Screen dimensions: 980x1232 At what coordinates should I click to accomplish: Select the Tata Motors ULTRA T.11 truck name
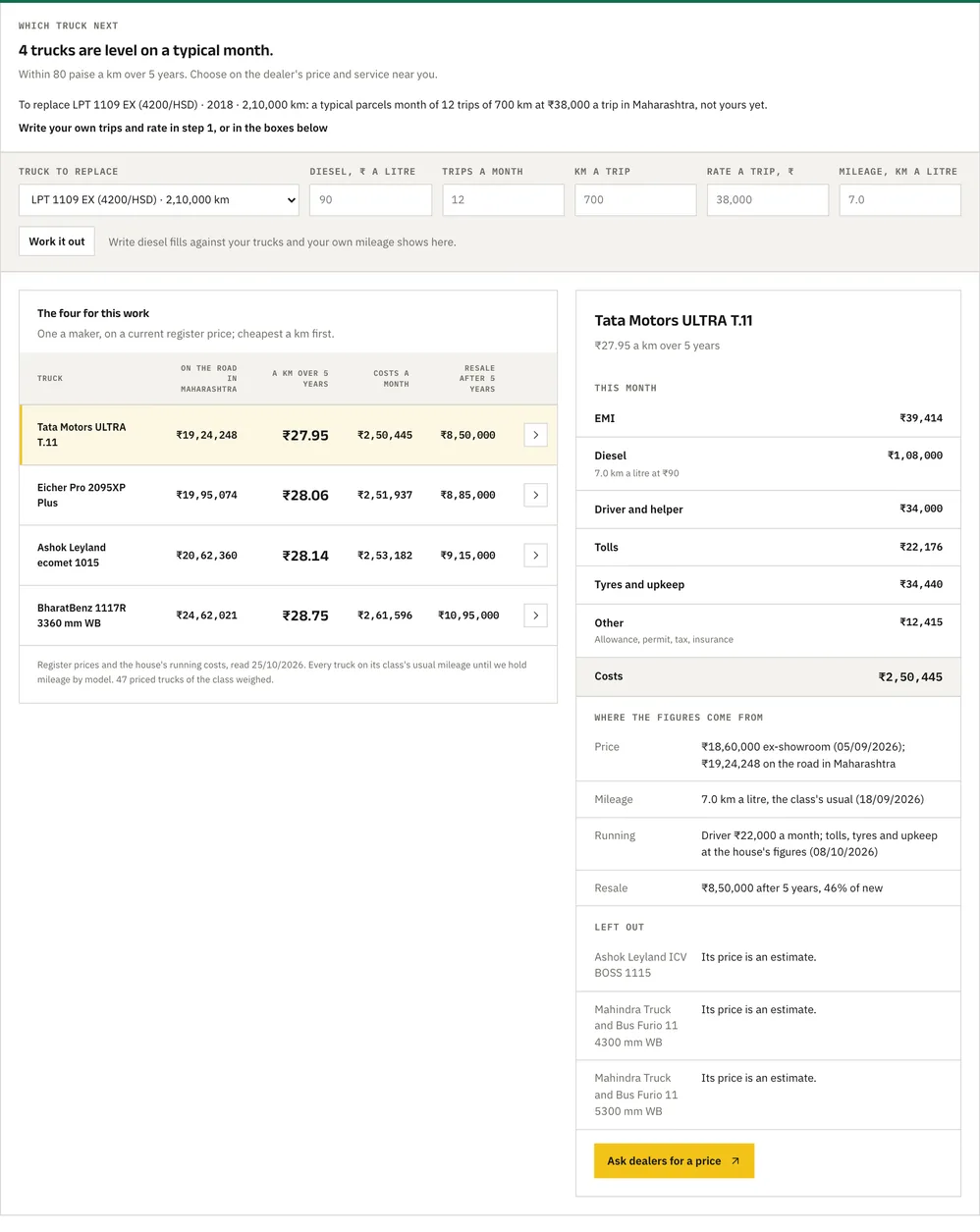click(x=82, y=435)
